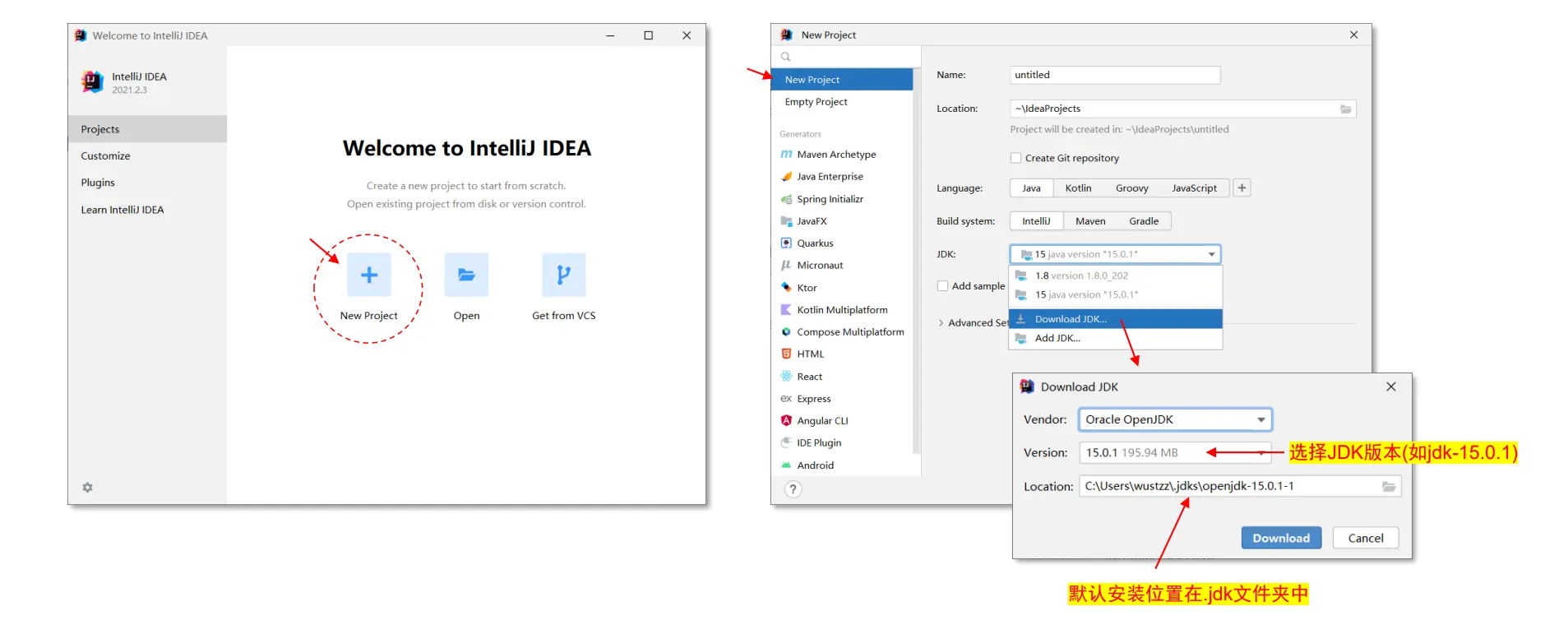
Task: Select Empty Project in left list
Action: (x=843, y=102)
